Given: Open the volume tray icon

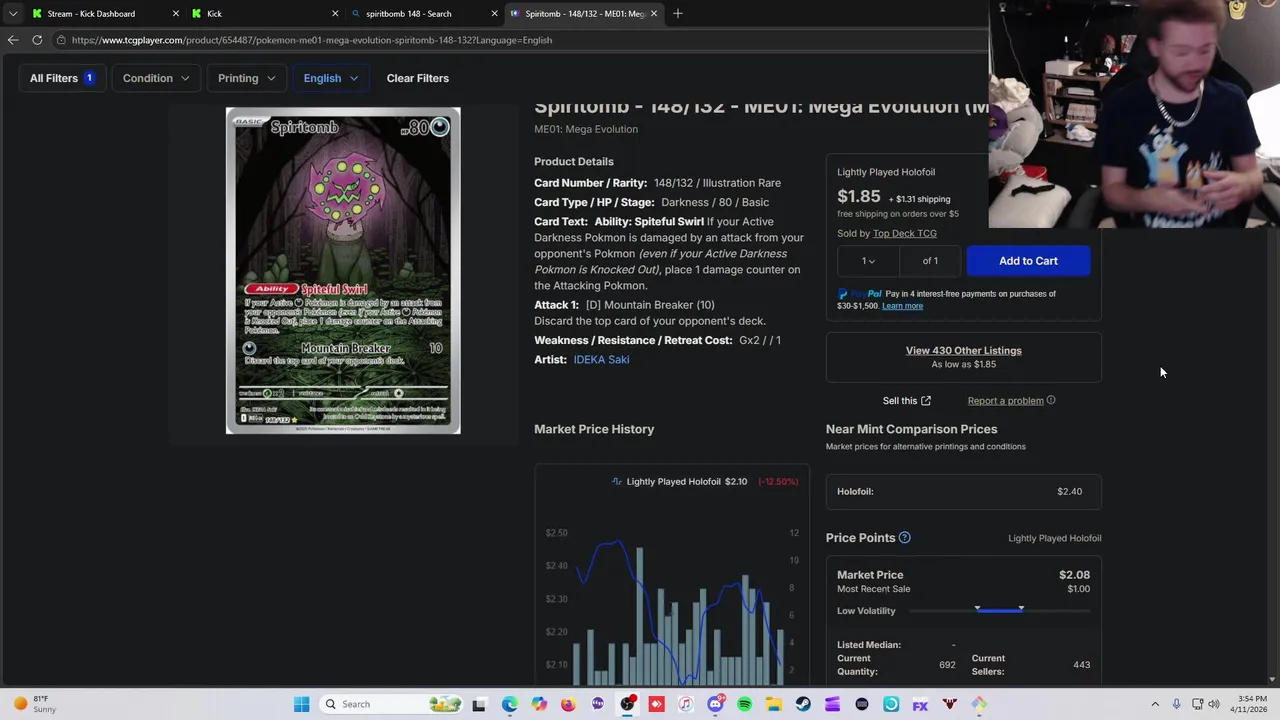Looking at the screenshot, I should pos(1214,704).
